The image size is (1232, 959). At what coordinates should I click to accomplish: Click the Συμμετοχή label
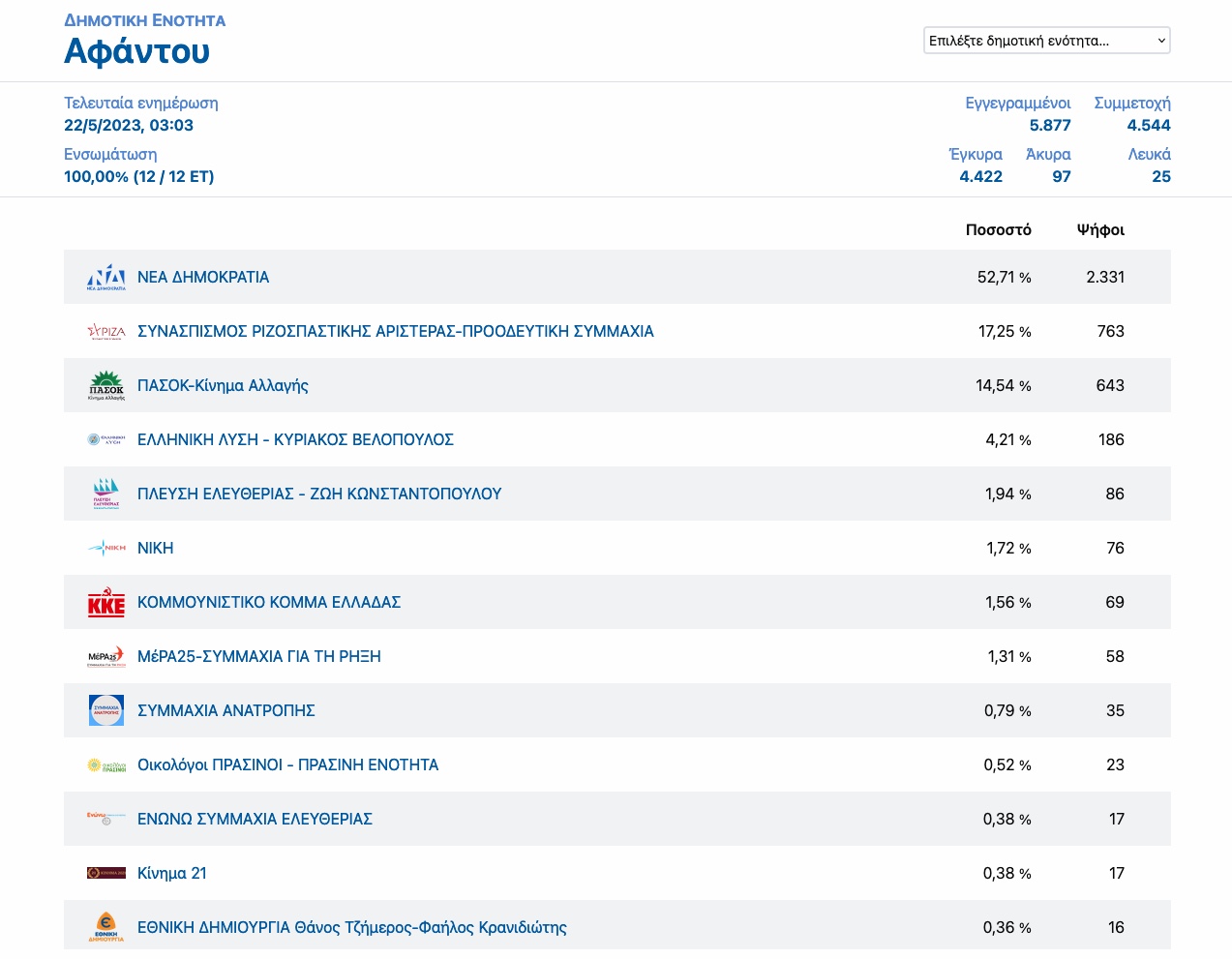(1132, 103)
